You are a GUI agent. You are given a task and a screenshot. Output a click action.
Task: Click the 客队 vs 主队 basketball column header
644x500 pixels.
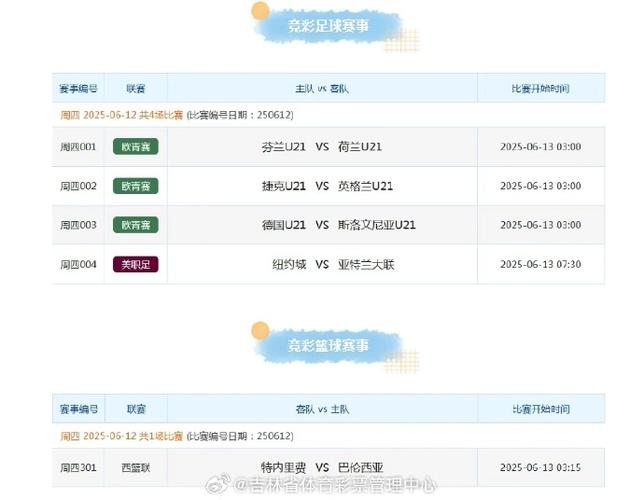click(322, 409)
